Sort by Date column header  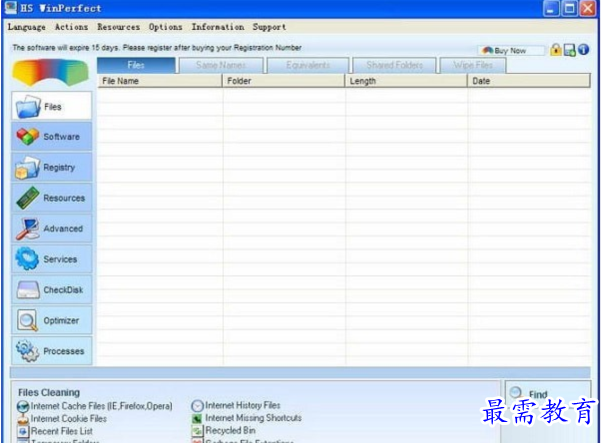[529, 81]
